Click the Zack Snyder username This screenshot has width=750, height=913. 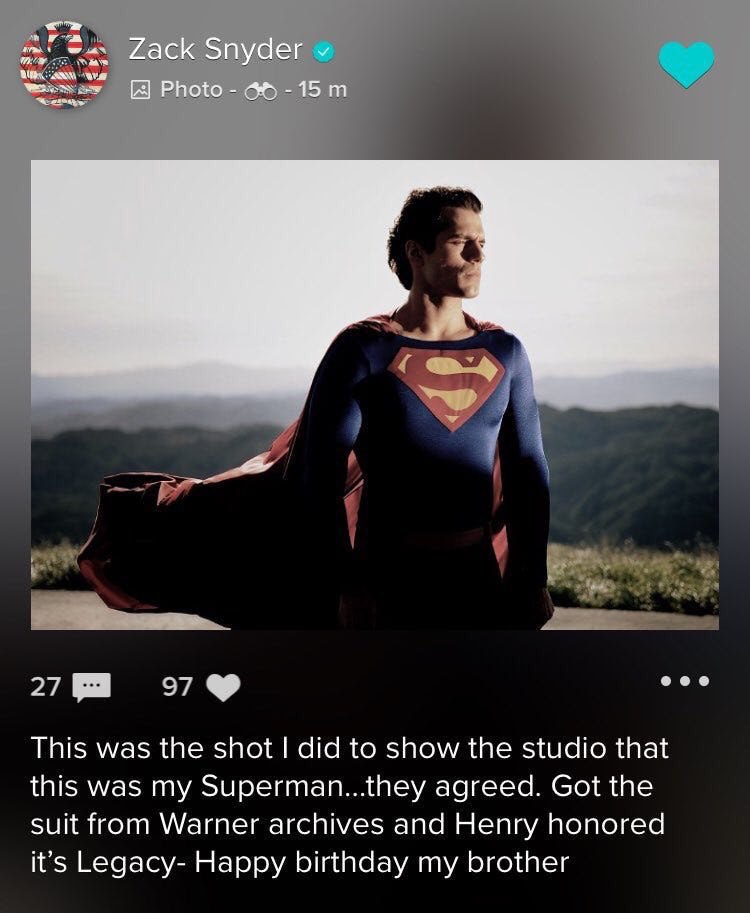tap(215, 49)
